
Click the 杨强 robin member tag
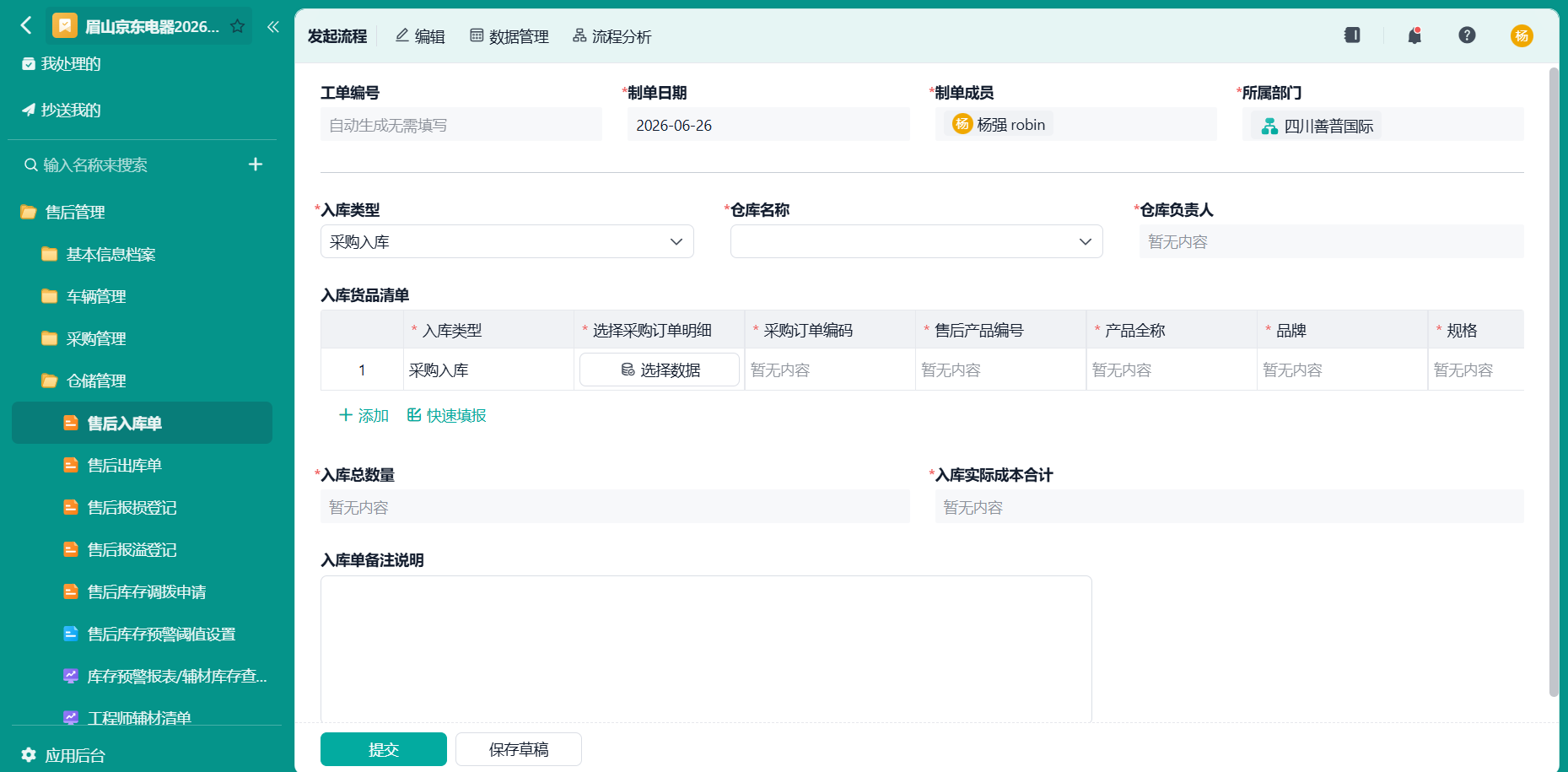pos(999,125)
